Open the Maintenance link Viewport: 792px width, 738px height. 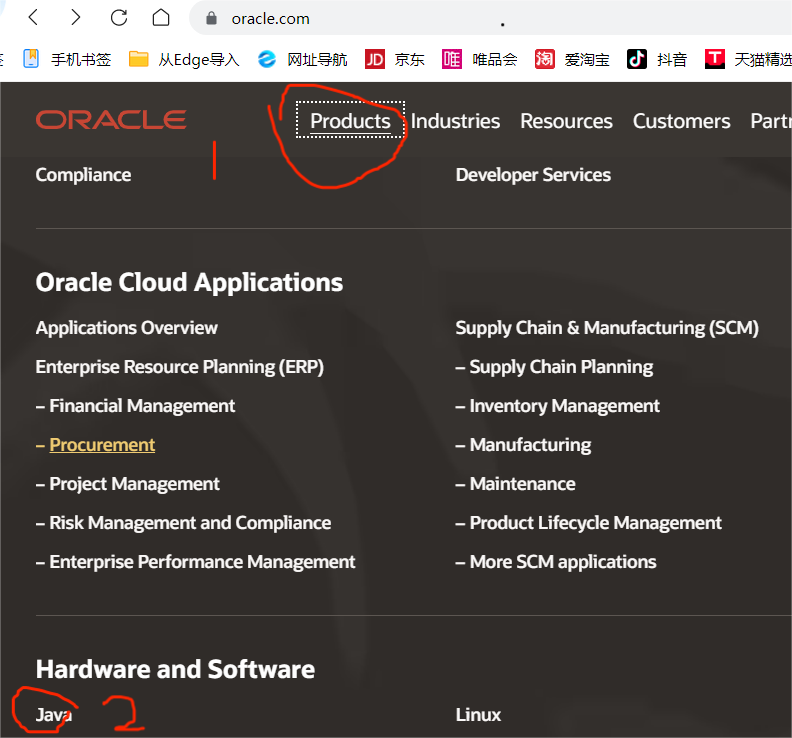522,483
